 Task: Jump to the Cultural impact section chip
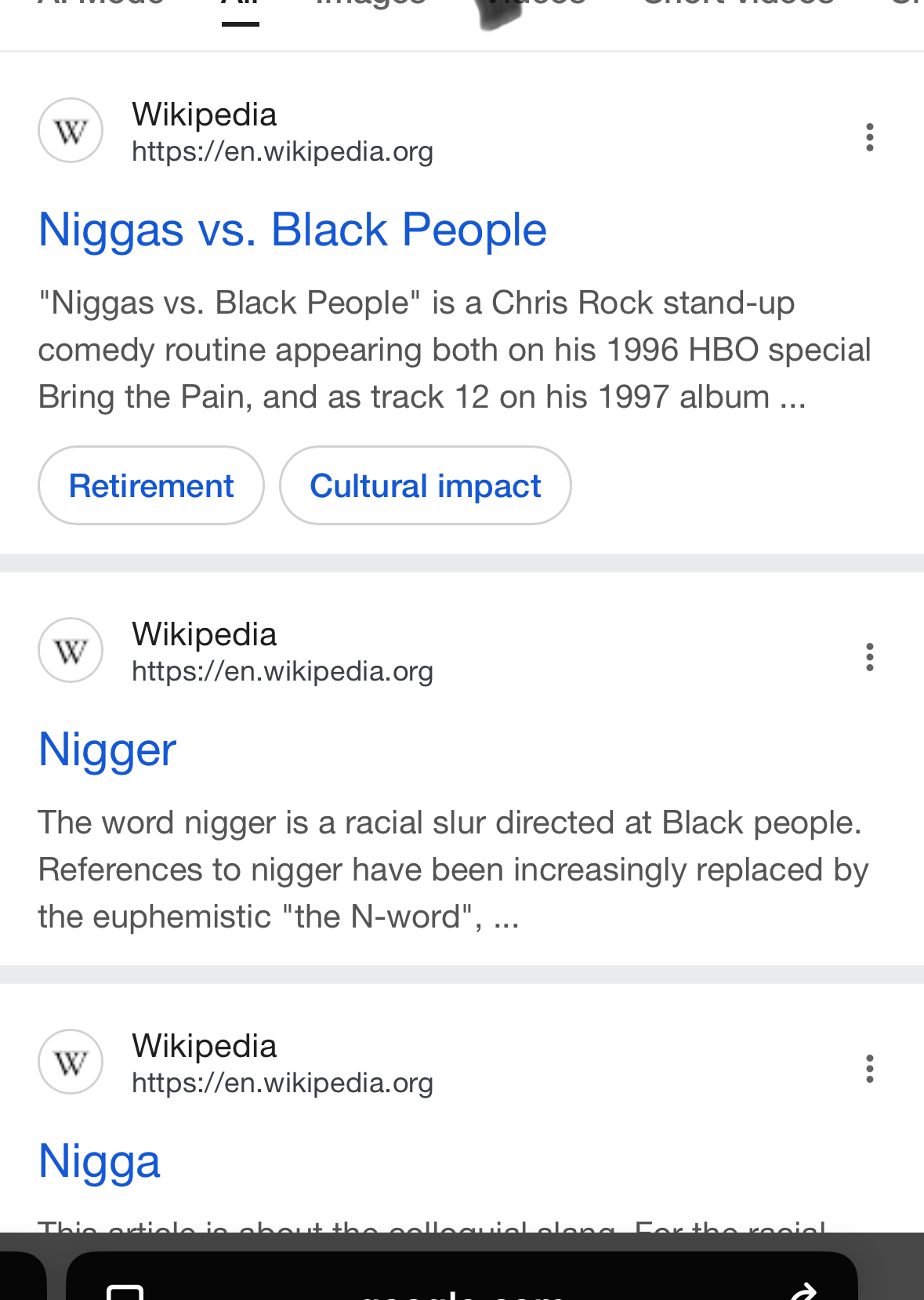[x=425, y=486]
